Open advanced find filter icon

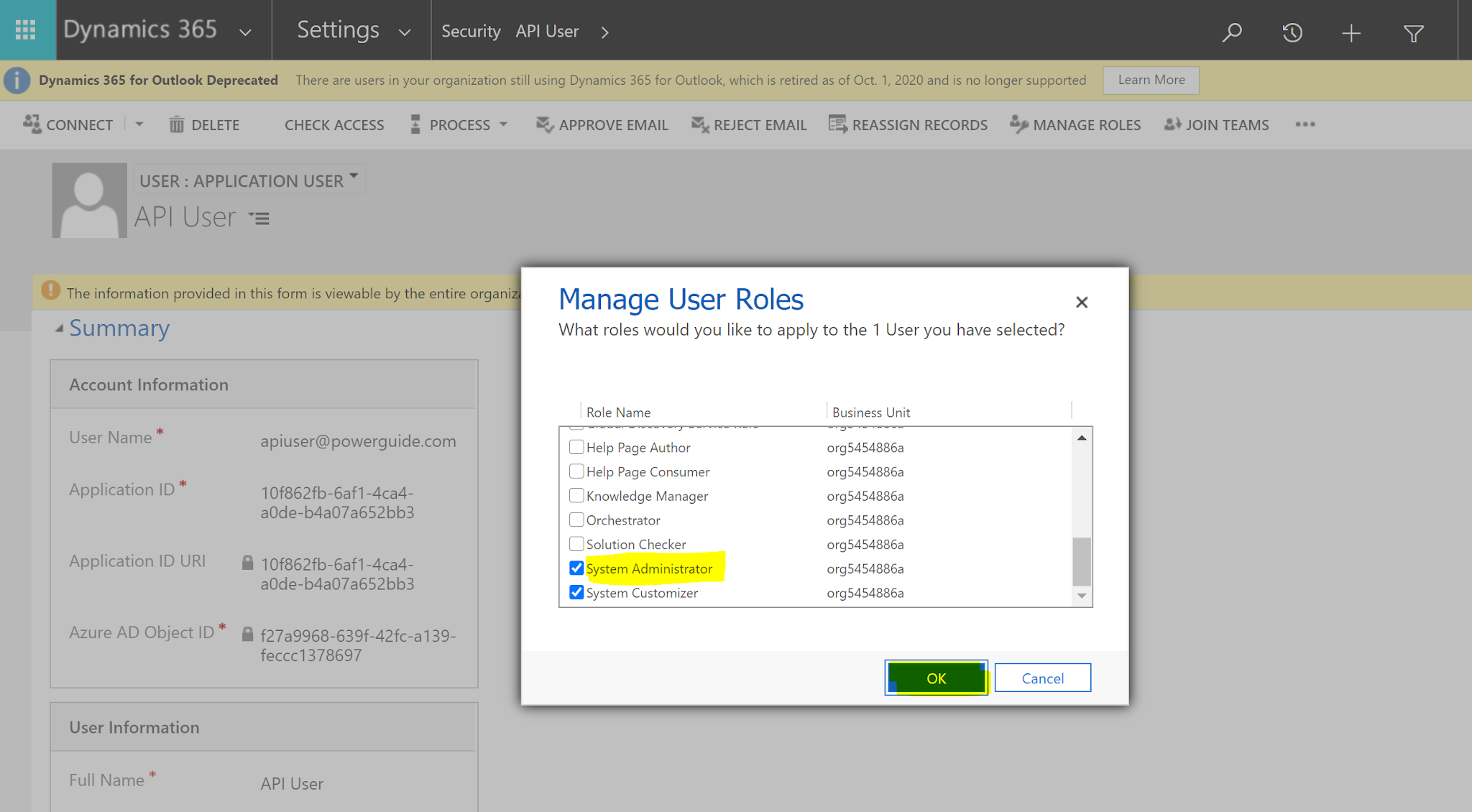(x=1413, y=33)
